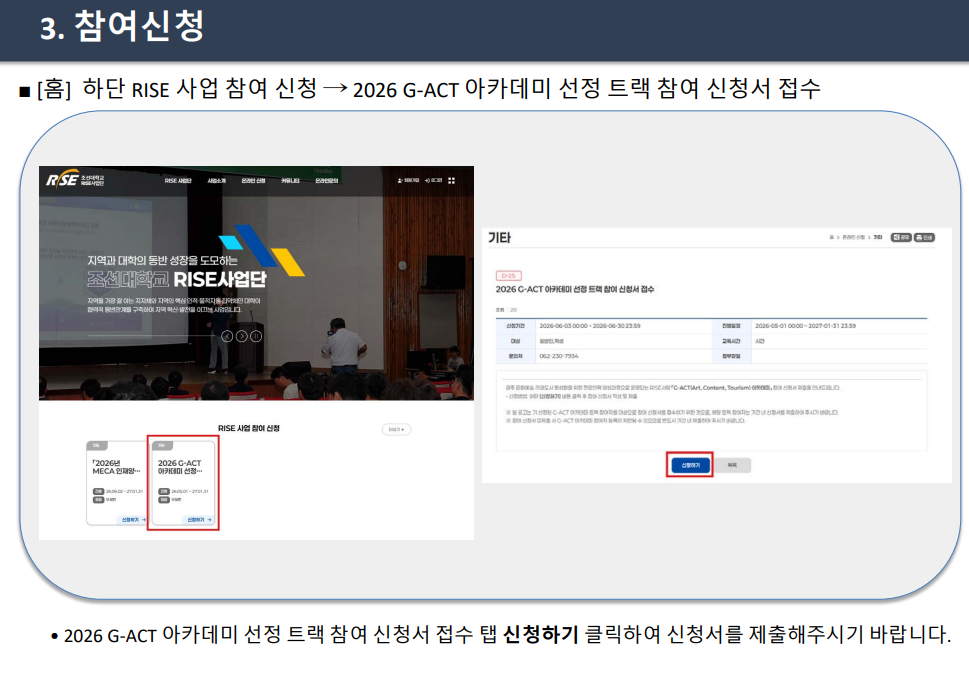Image resolution: width=969 pixels, height=686 pixels.
Task: Click the 더보기 + more button
Action: click(397, 429)
